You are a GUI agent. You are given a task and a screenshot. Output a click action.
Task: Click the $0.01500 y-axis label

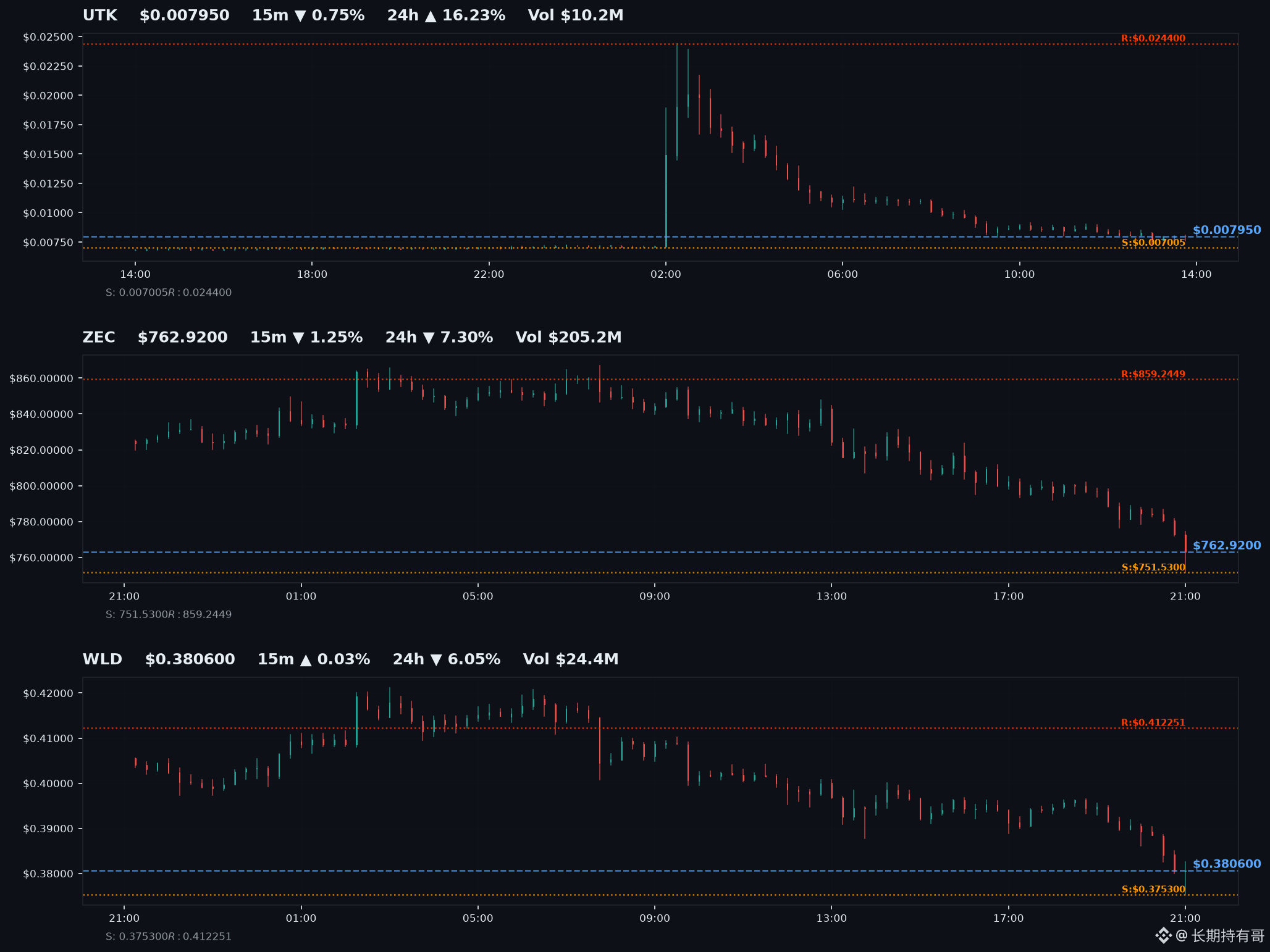tap(48, 154)
